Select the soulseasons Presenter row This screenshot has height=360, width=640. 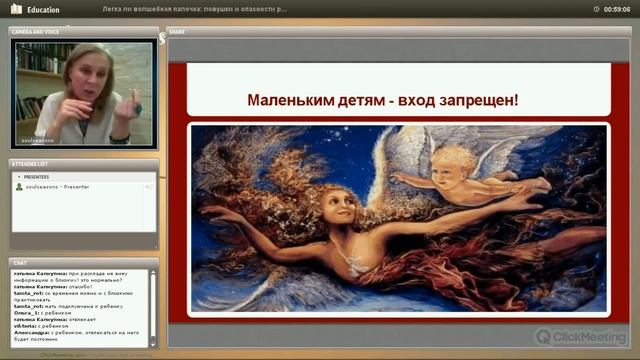(84, 187)
